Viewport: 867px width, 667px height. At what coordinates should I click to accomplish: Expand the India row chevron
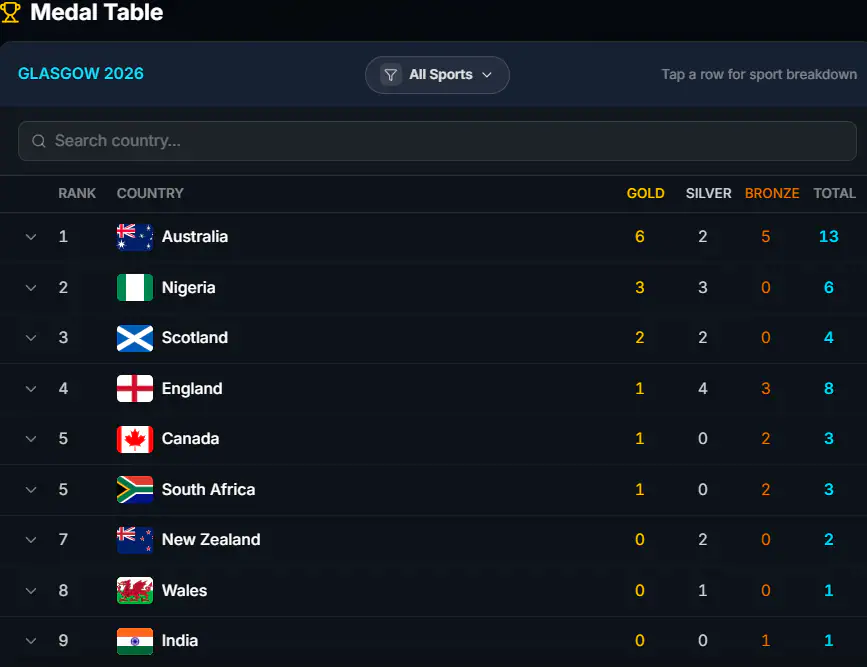pyautogui.click(x=31, y=641)
